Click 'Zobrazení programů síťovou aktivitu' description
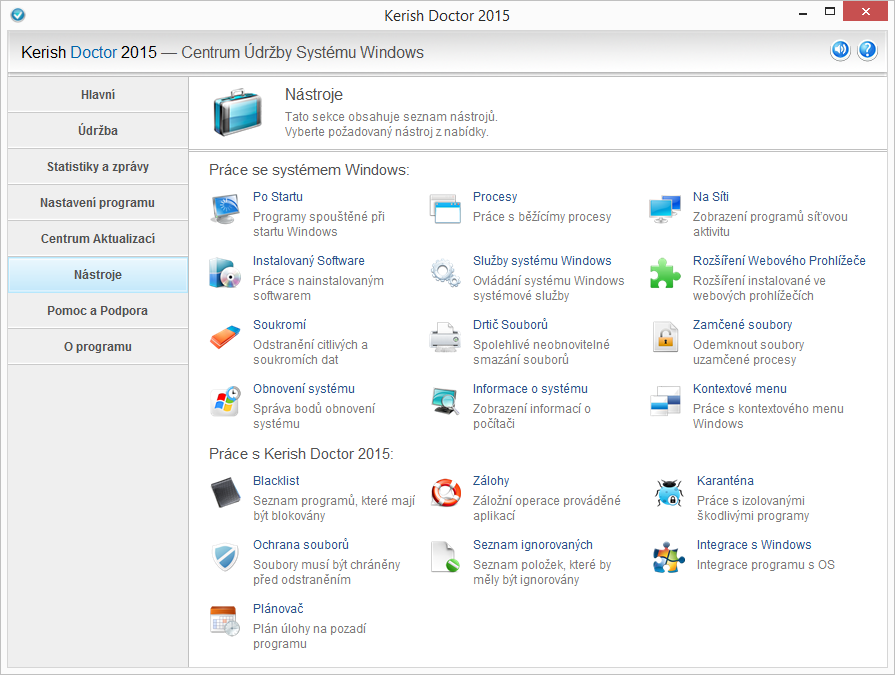 pos(771,224)
